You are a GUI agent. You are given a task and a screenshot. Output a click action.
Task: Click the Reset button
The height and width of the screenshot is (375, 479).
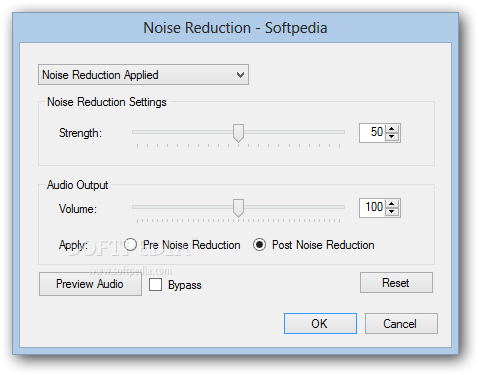tap(396, 283)
